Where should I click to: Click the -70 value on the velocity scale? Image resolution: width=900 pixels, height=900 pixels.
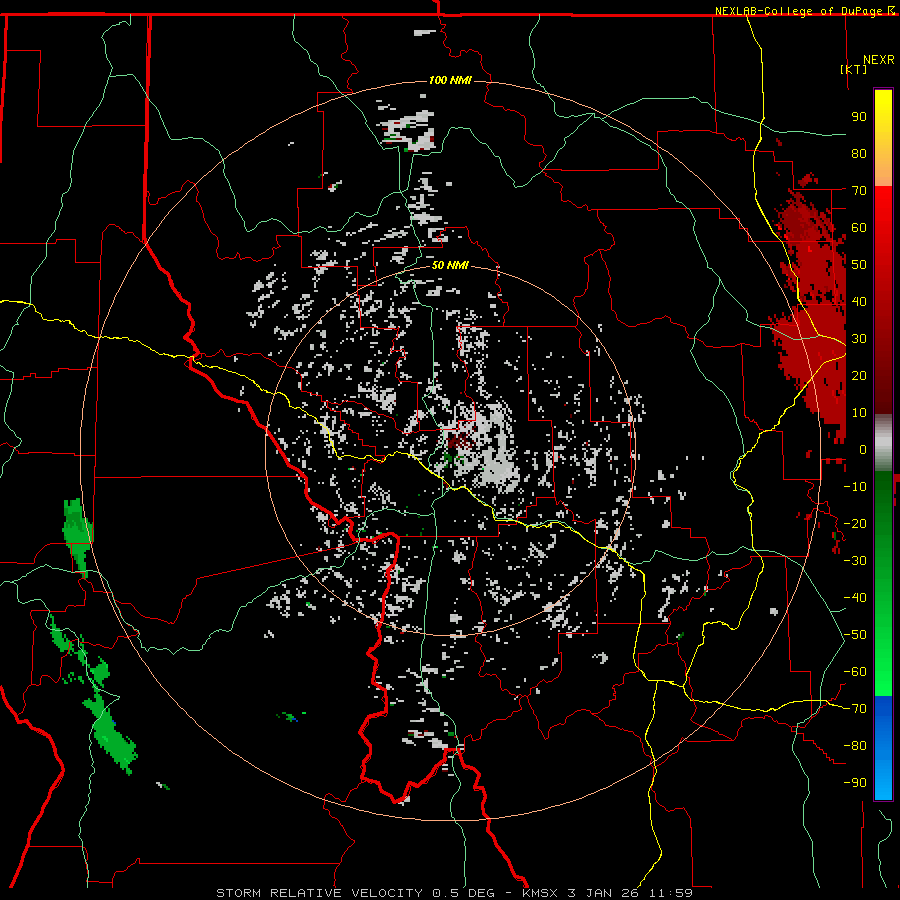pyautogui.click(x=855, y=709)
